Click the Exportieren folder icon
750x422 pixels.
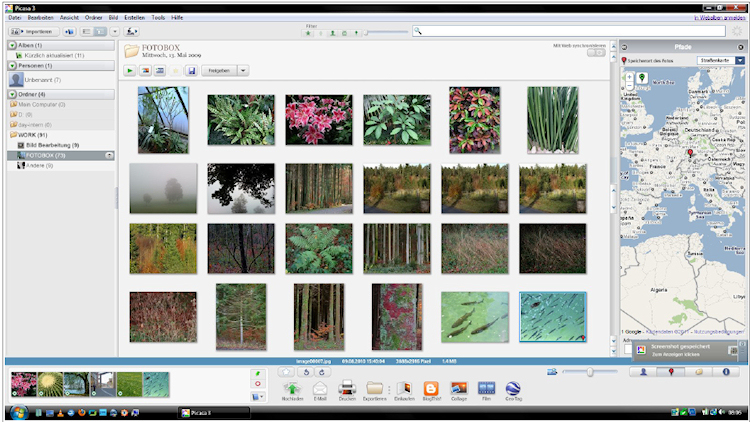click(375, 388)
